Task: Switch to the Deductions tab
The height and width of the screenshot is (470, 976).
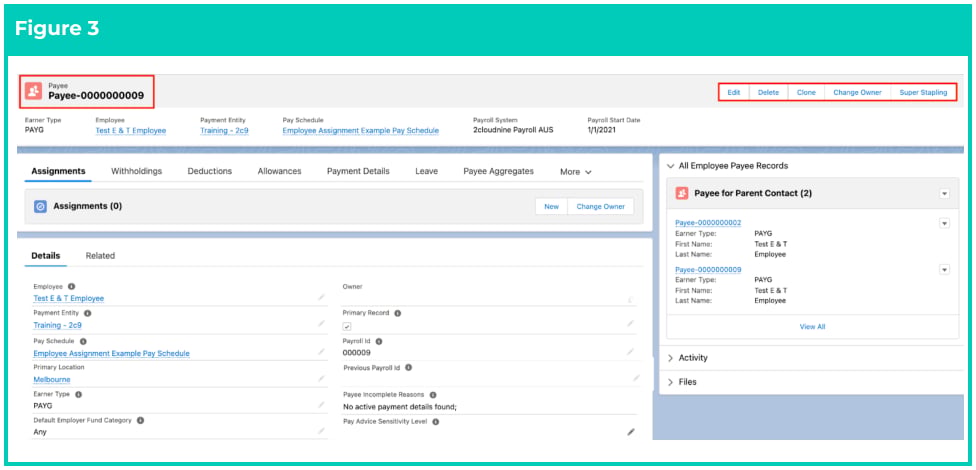Action: pyautogui.click(x=210, y=171)
